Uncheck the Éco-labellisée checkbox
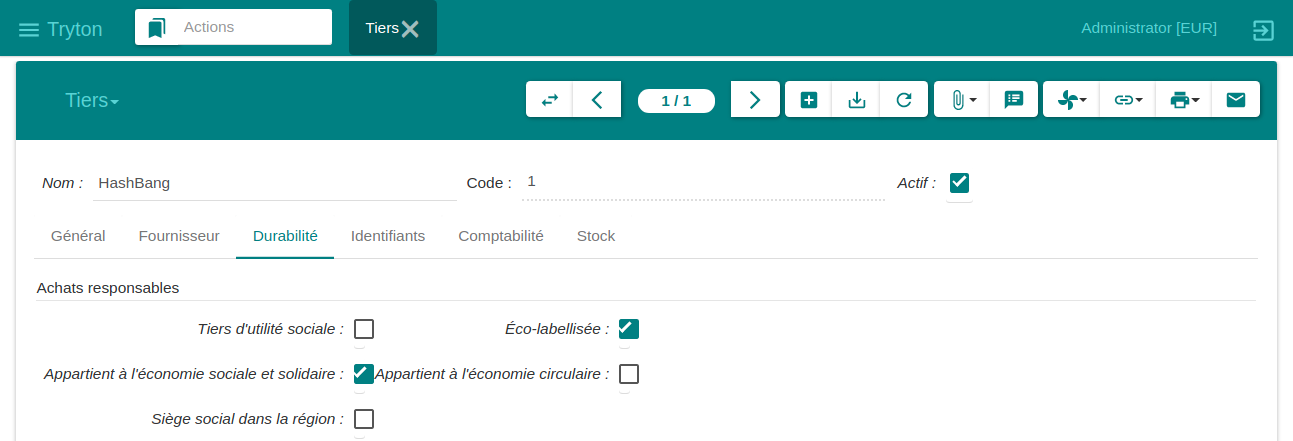The width and height of the screenshot is (1293, 441). (629, 329)
